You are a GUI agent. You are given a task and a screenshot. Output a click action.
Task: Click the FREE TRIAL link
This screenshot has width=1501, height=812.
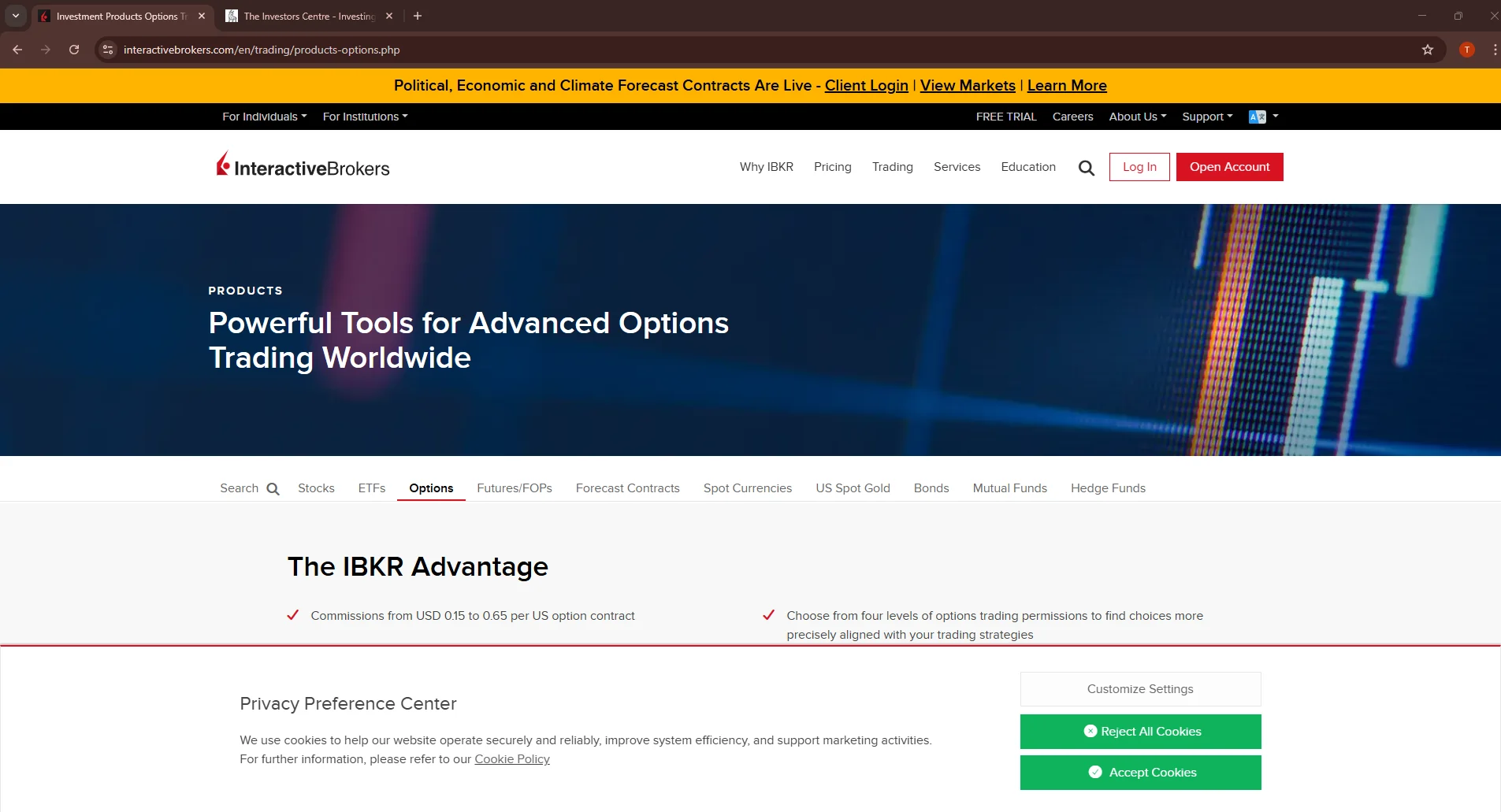[x=1006, y=117]
